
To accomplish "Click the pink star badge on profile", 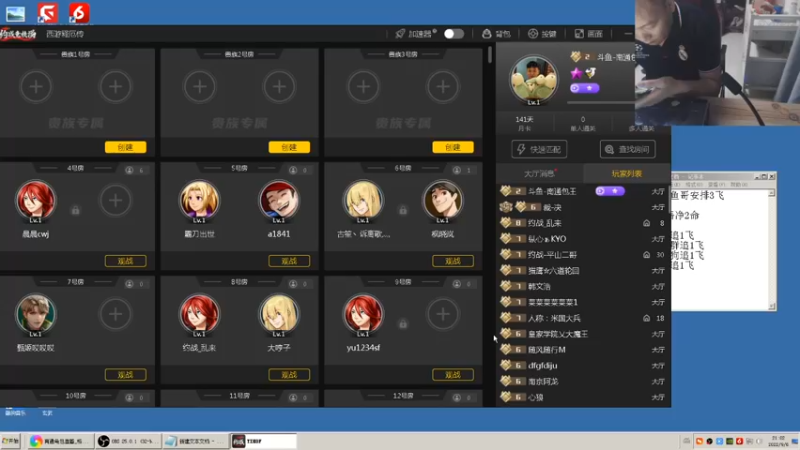I will 577,73.
